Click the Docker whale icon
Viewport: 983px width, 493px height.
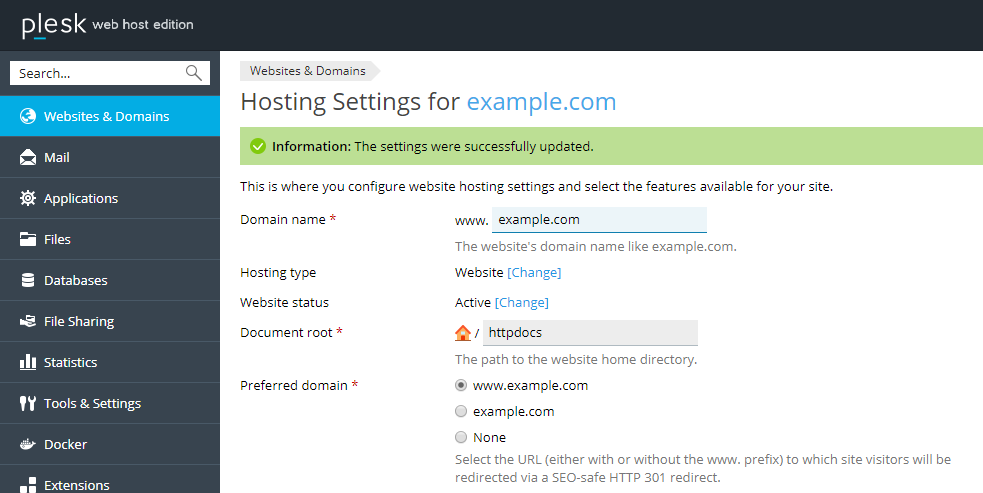28,444
